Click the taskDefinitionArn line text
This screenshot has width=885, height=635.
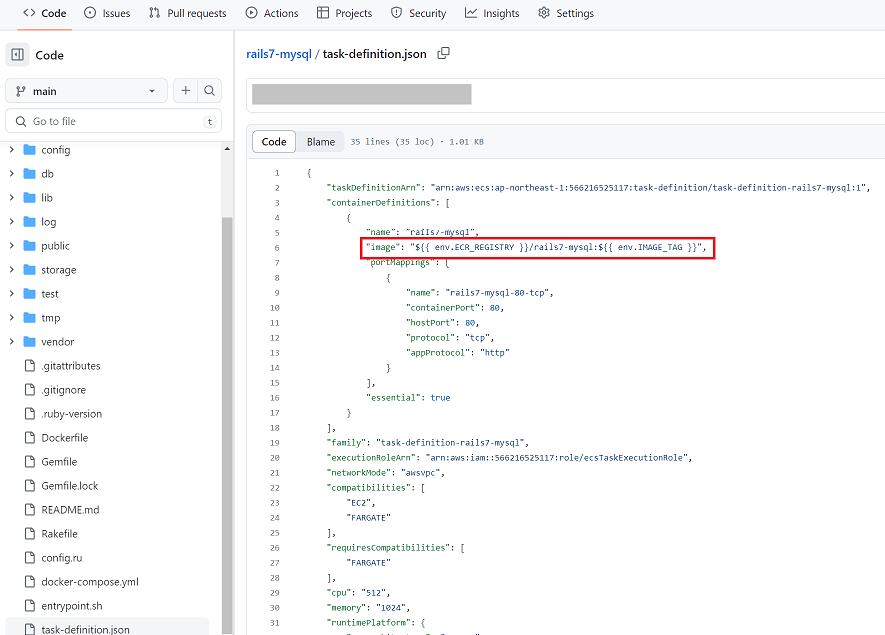(598, 187)
